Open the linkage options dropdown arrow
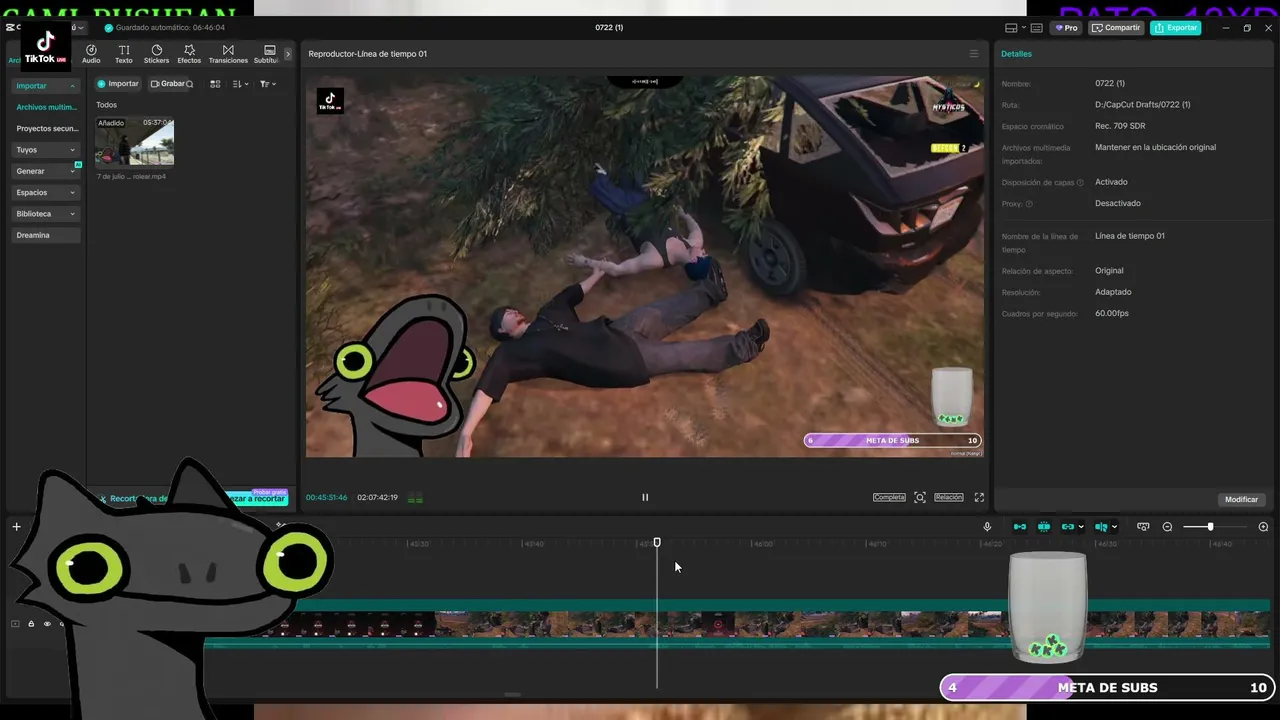Image resolution: width=1280 pixels, height=720 pixels. [1081, 527]
